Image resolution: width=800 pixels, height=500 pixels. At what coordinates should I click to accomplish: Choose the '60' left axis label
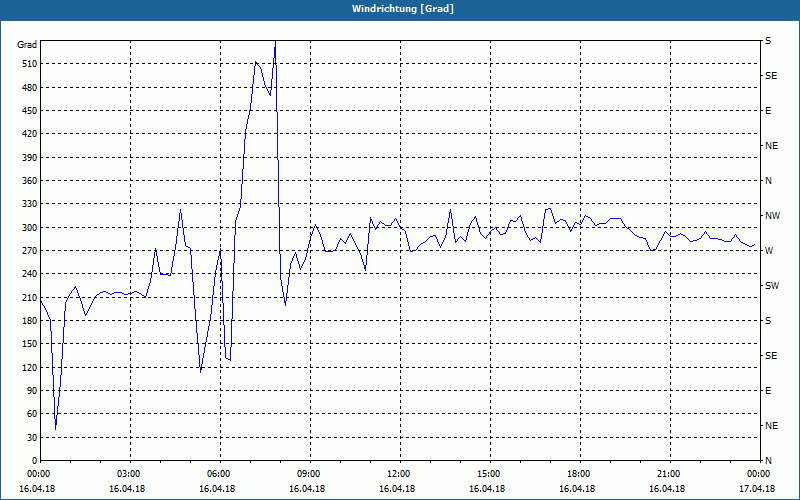(x=32, y=414)
